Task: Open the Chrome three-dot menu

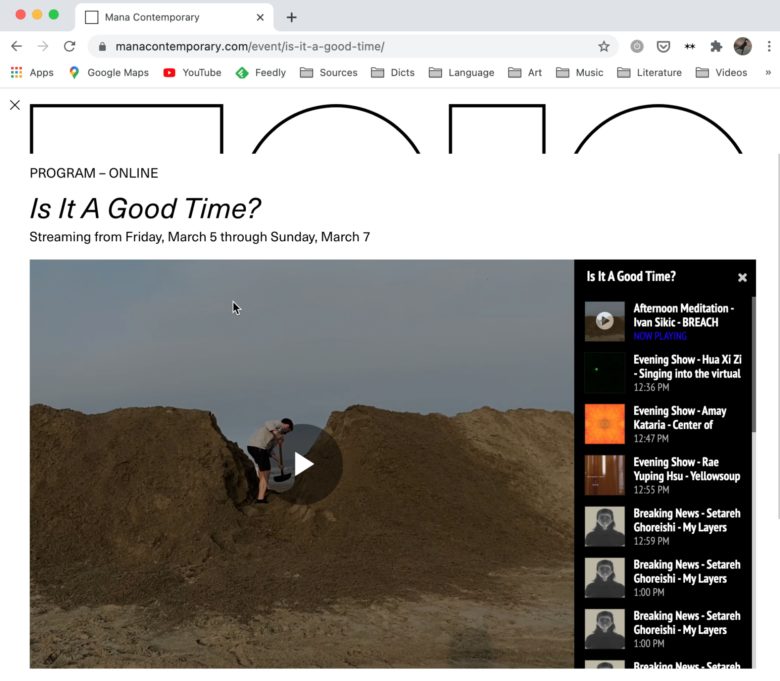Action: pyautogui.click(x=767, y=46)
